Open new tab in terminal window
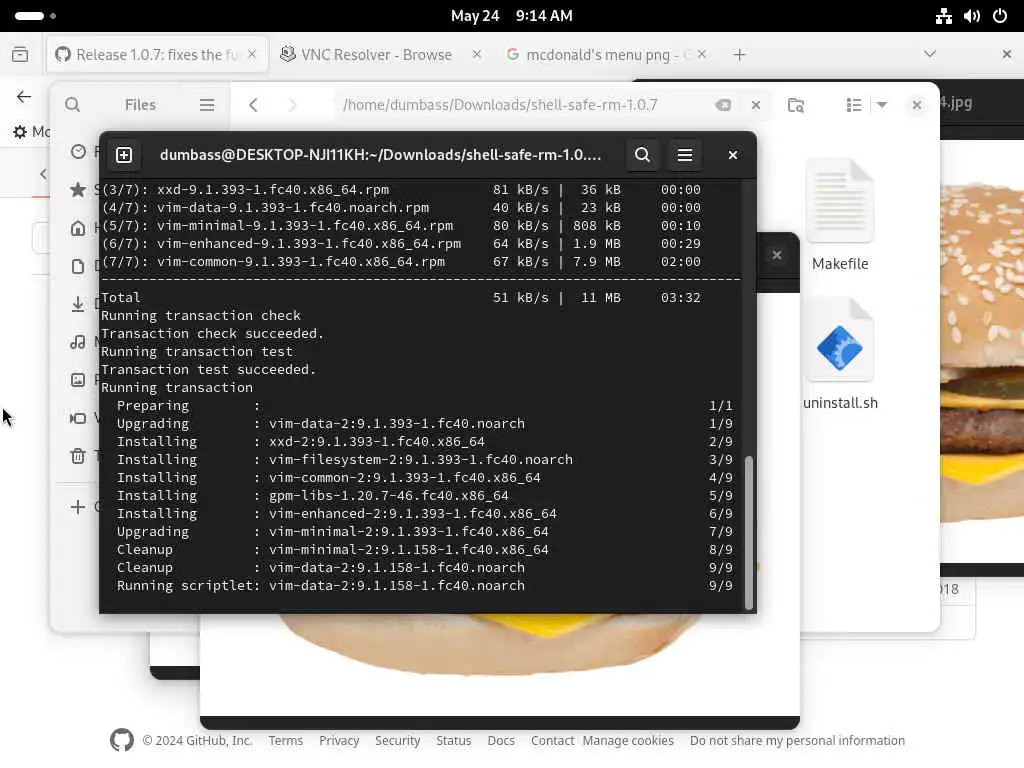The image size is (1024, 768). (x=124, y=155)
